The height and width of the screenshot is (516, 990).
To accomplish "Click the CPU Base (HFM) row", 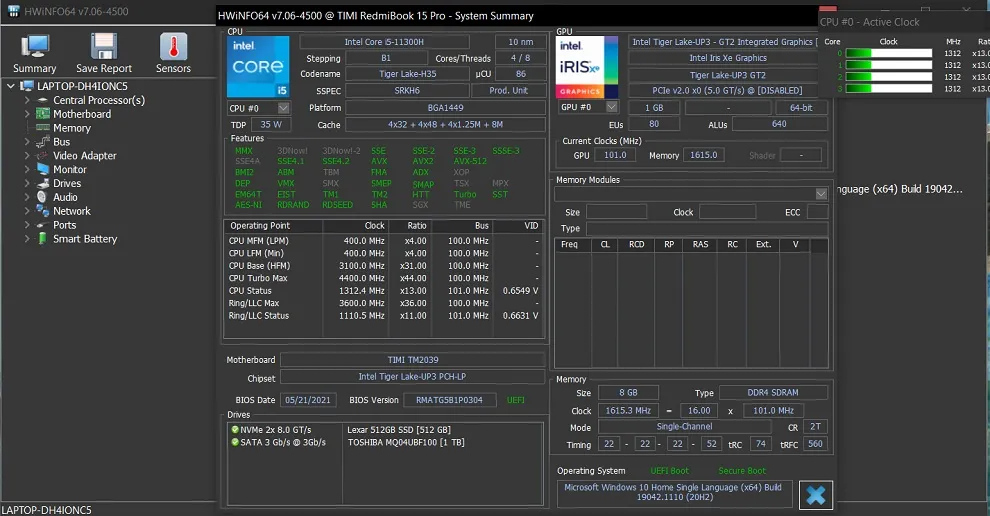I will point(384,266).
